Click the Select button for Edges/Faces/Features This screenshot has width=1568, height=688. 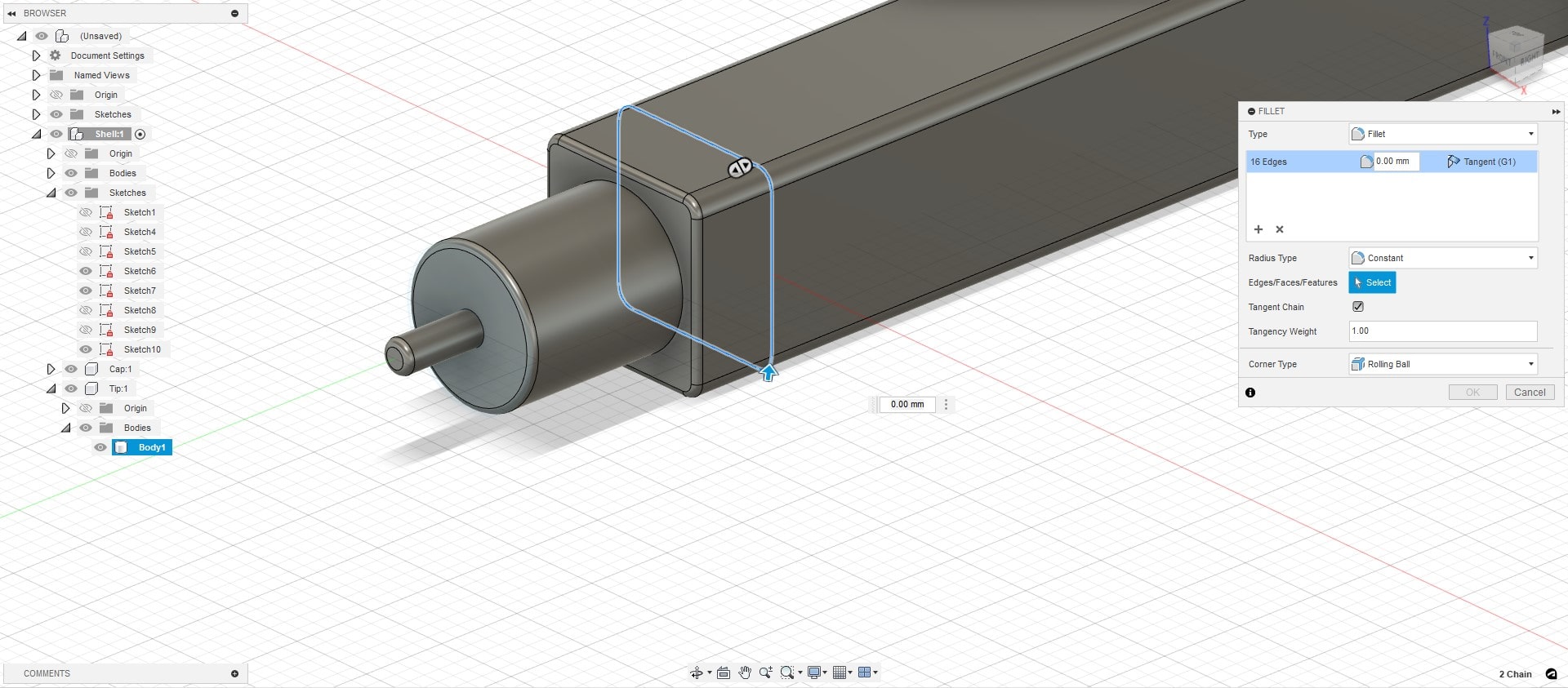[x=1372, y=282]
